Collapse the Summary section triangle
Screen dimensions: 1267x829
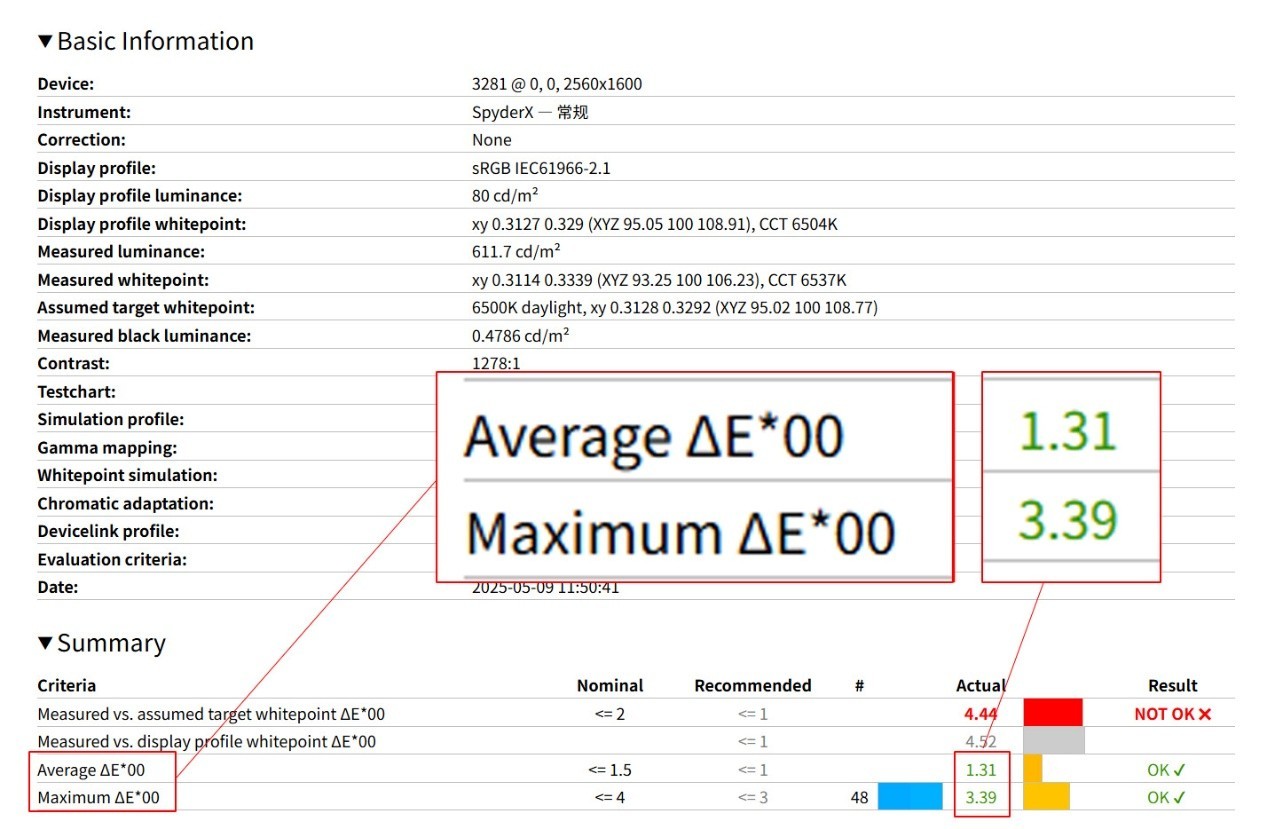coord(45,643)
